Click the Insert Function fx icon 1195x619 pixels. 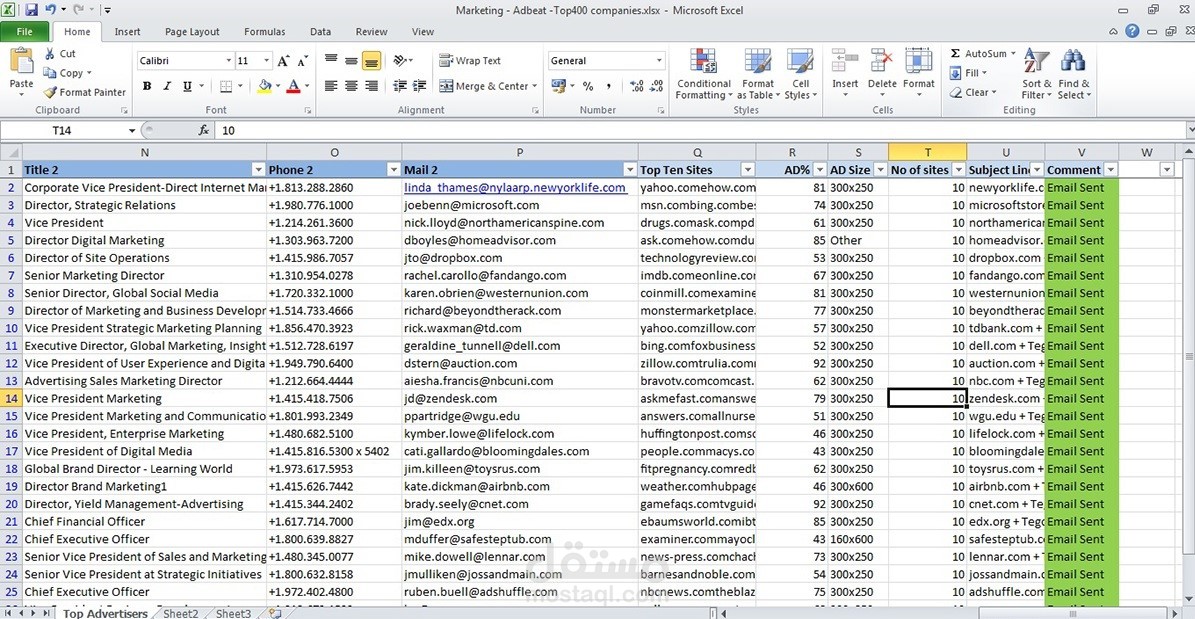coord(203,130)
